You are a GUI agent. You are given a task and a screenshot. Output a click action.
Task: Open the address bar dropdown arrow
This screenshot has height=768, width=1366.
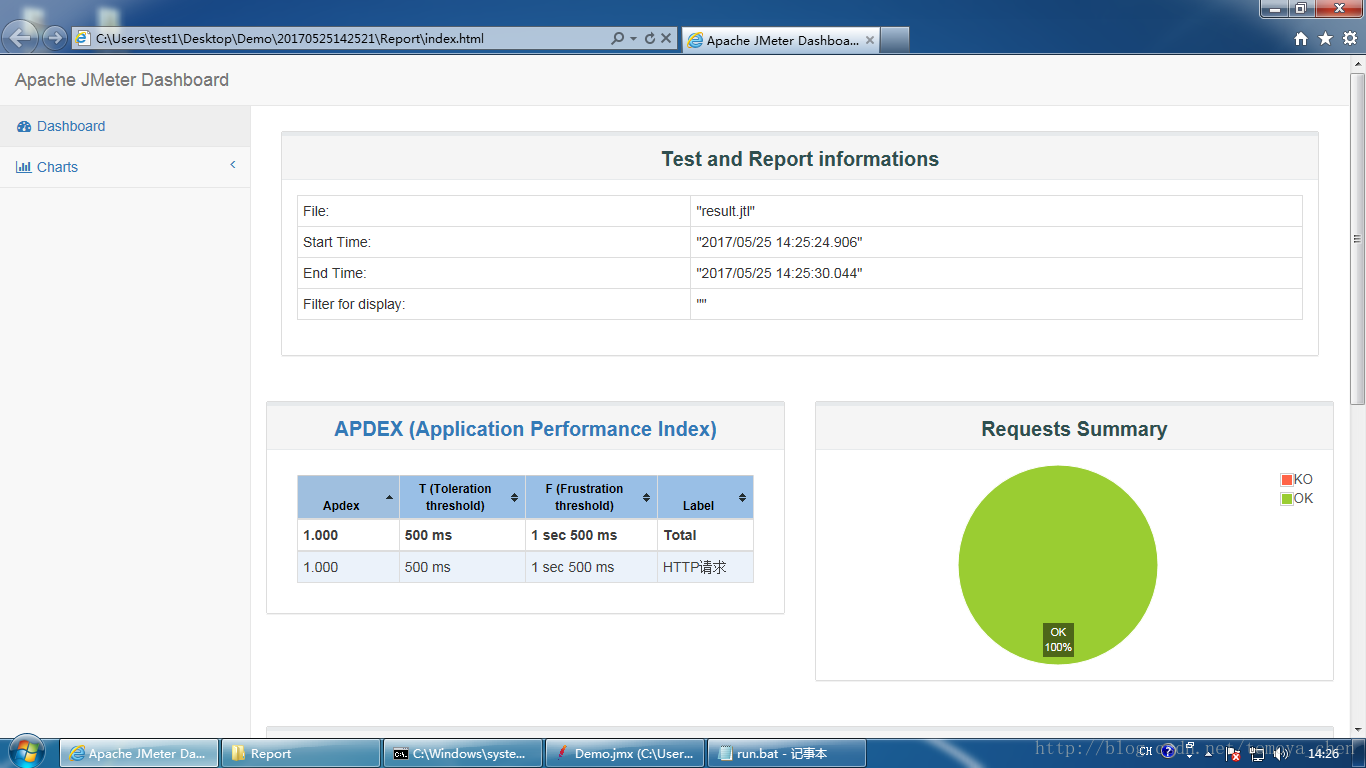point(633,39)
